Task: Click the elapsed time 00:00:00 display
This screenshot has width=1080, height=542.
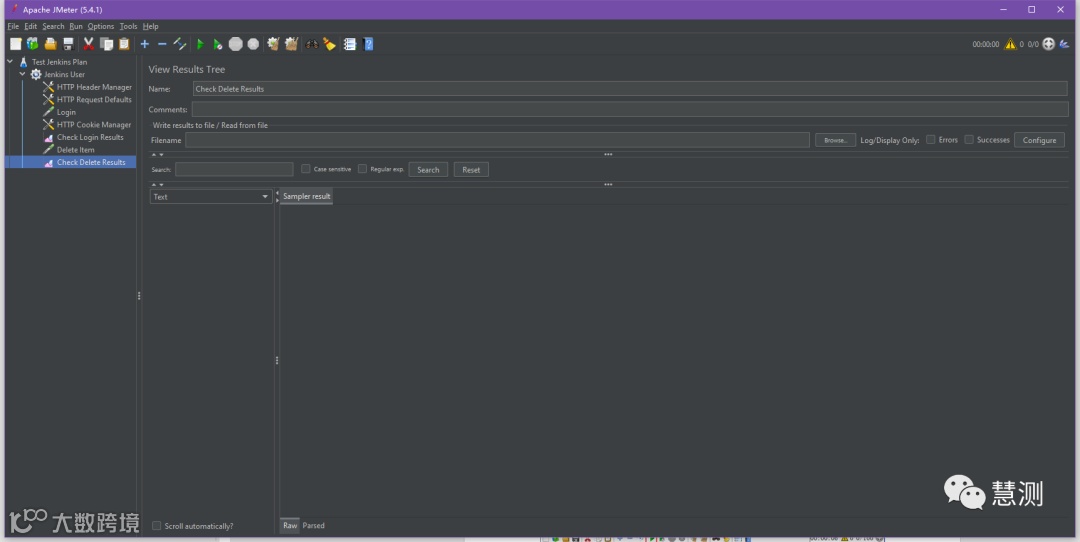Action: [x=986, y=44]
